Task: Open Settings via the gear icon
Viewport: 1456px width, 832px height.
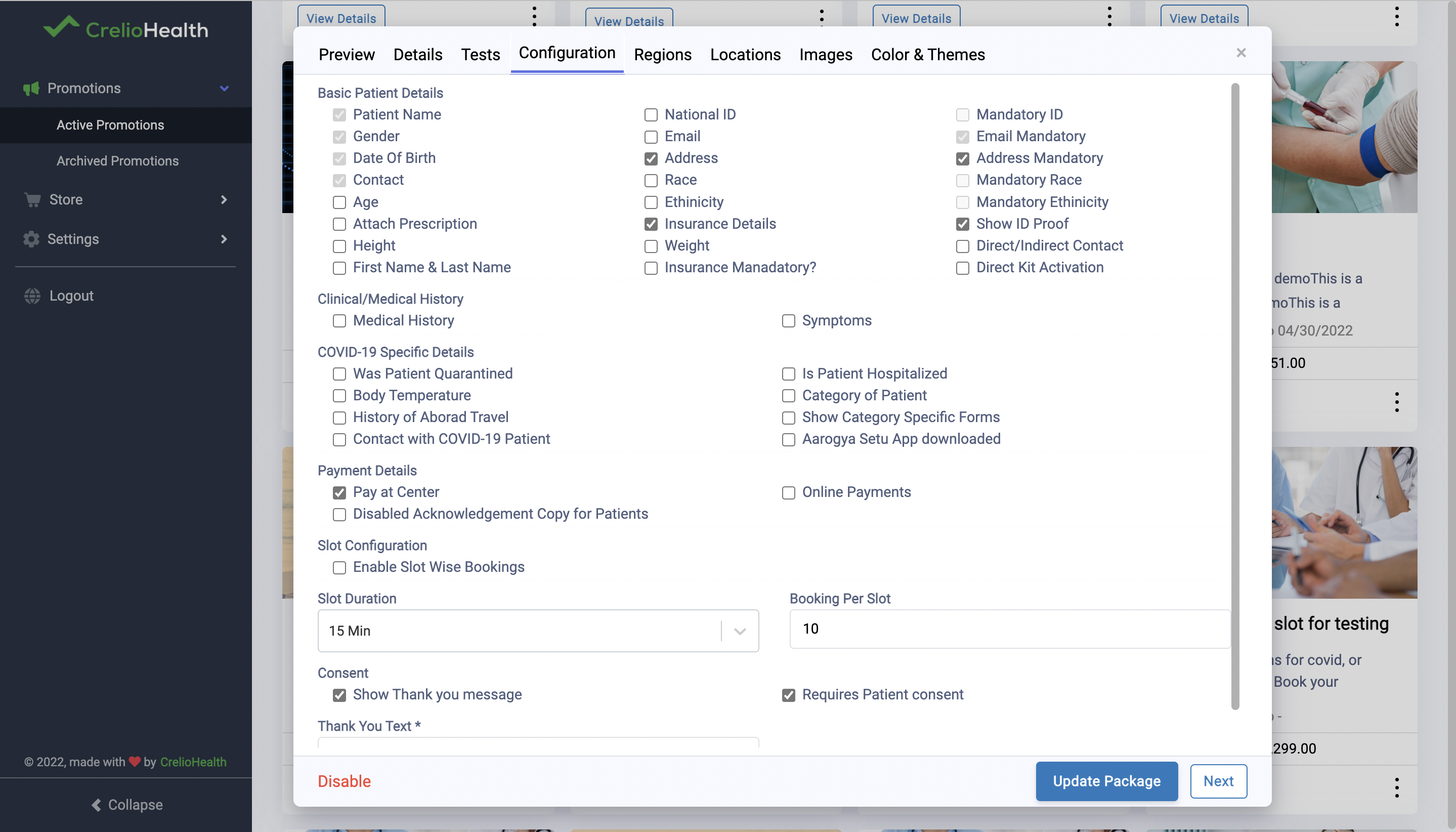Action: click(x=32, y=239)
